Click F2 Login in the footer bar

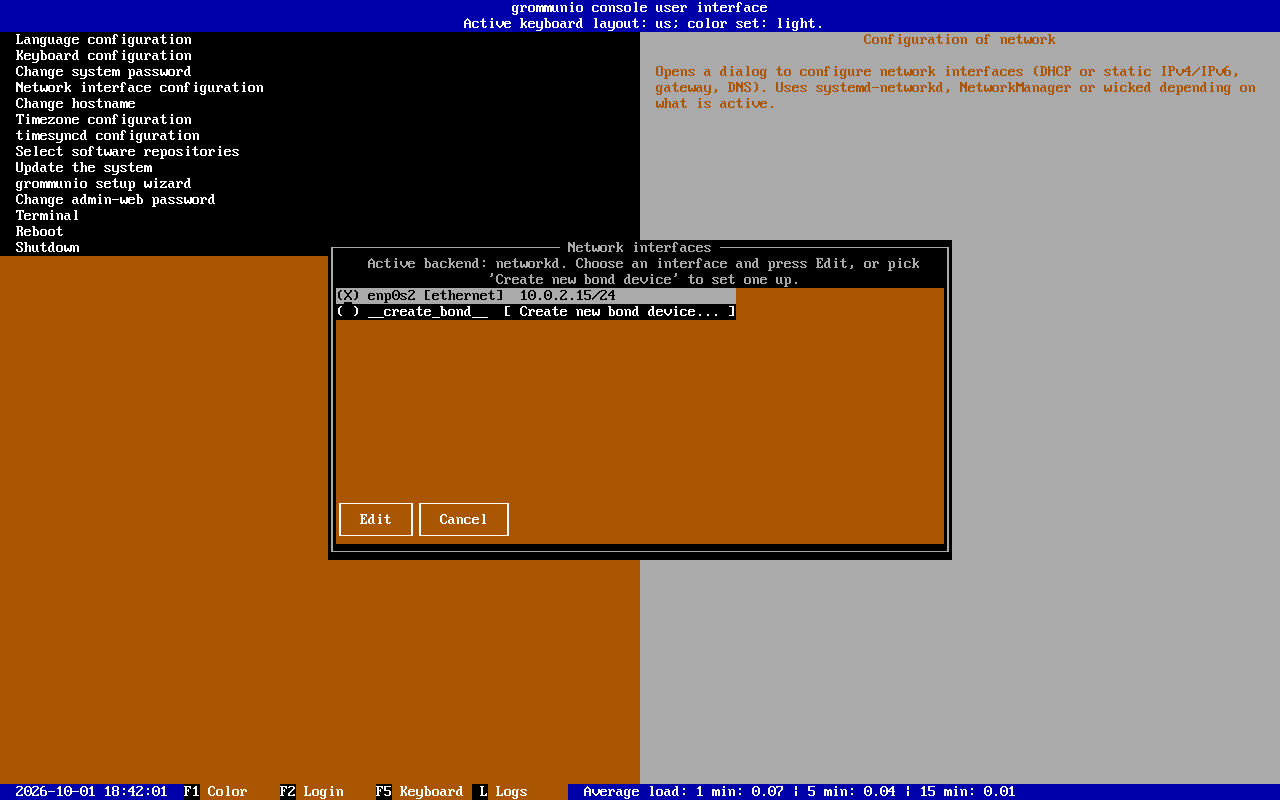point(312,792)
